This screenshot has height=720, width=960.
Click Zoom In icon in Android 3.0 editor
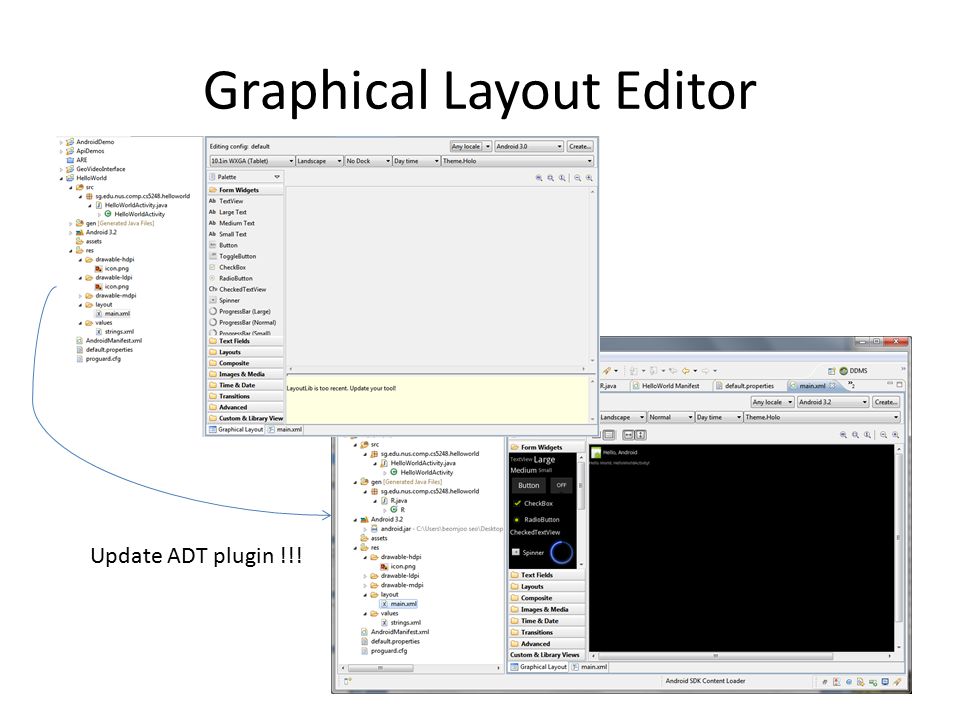589,178
